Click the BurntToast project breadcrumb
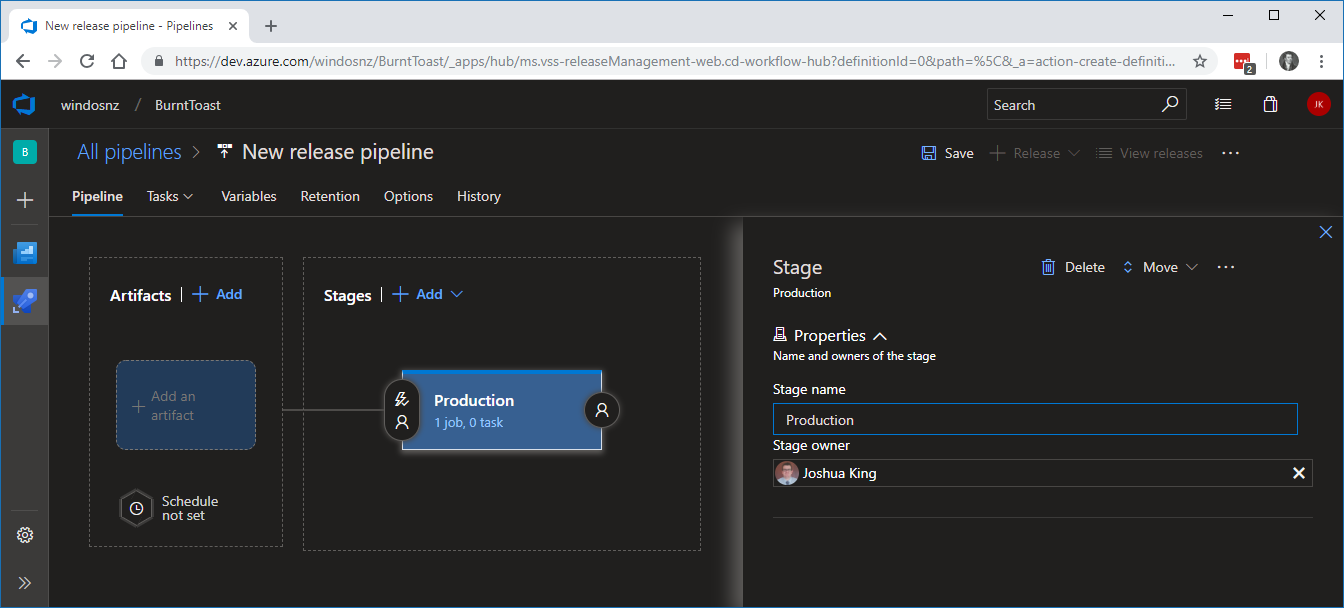 [x=188, y=105]
